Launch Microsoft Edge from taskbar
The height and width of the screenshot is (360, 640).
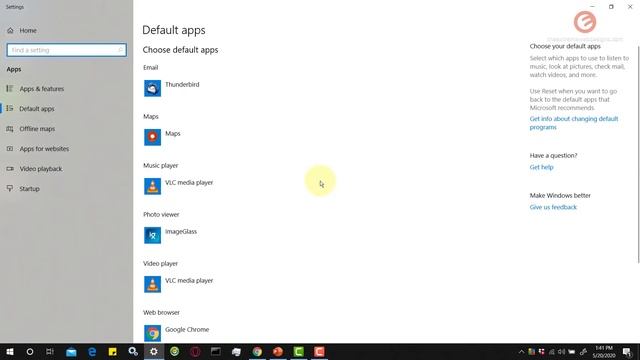(x=92, y=351)
